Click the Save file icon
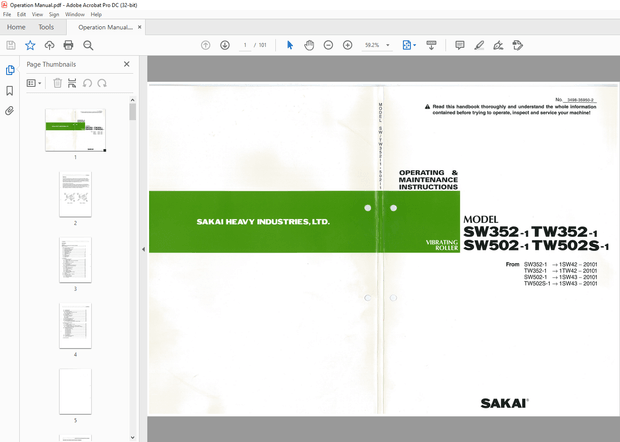Viewport: 620px width, 442px height. [11, 45]
